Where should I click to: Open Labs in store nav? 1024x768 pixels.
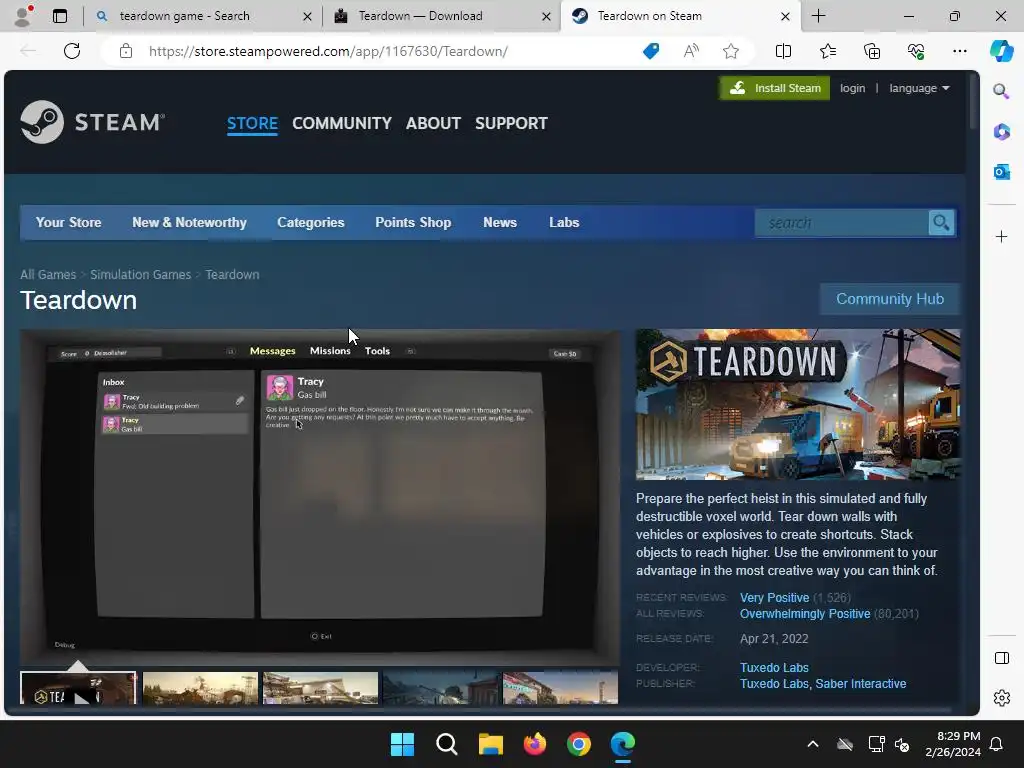click(564, 223)
